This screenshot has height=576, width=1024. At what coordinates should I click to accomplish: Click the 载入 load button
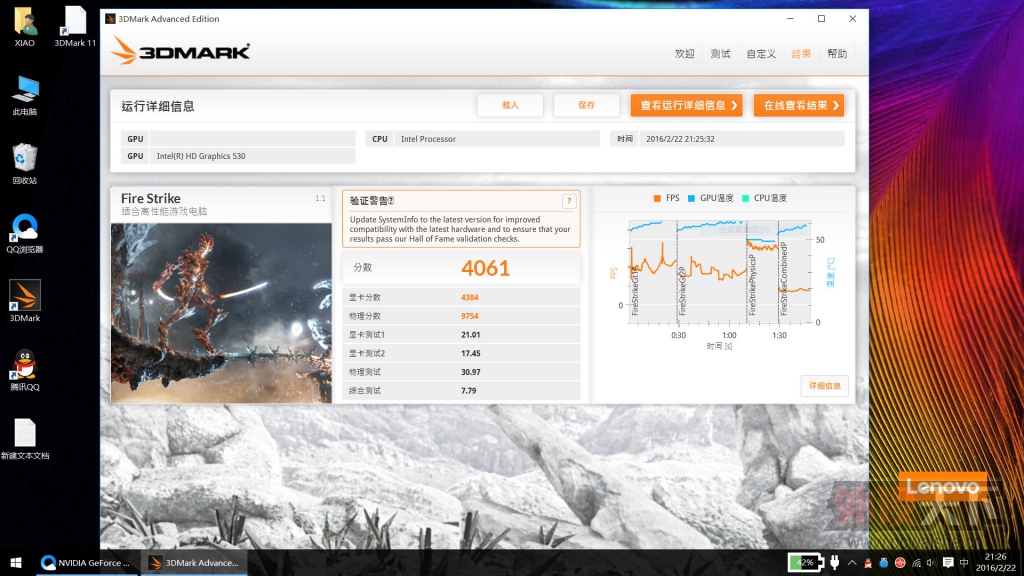click(x=510, y=105)
